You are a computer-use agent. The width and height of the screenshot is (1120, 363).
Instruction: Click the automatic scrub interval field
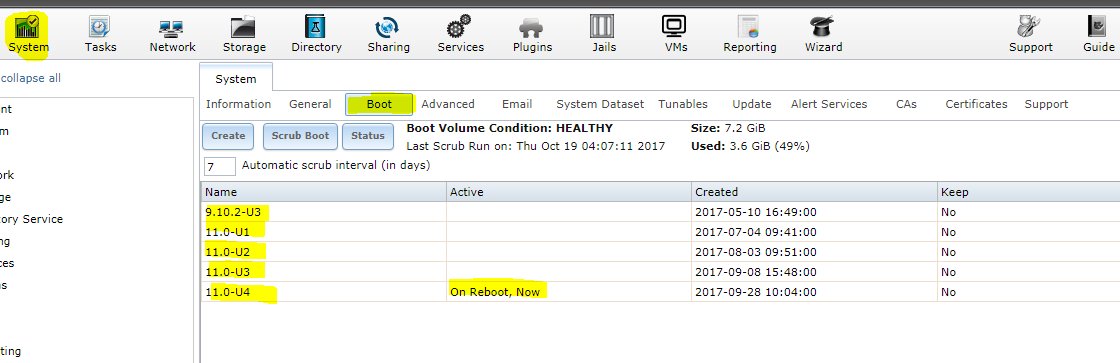click(219, 166)
